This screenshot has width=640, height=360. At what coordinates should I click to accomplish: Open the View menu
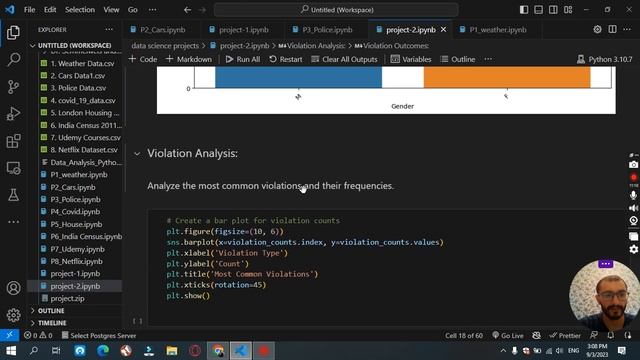click(111, 10)
